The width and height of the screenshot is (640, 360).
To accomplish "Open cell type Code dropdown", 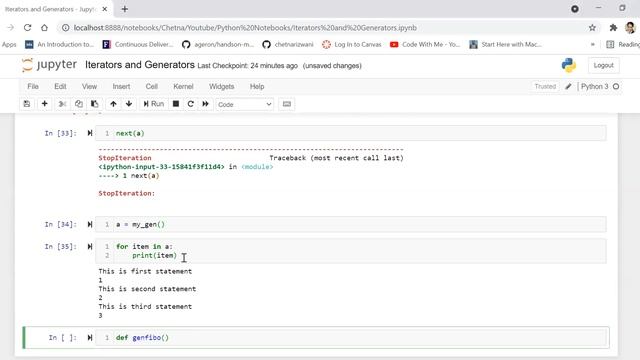I will coord(244,104).
